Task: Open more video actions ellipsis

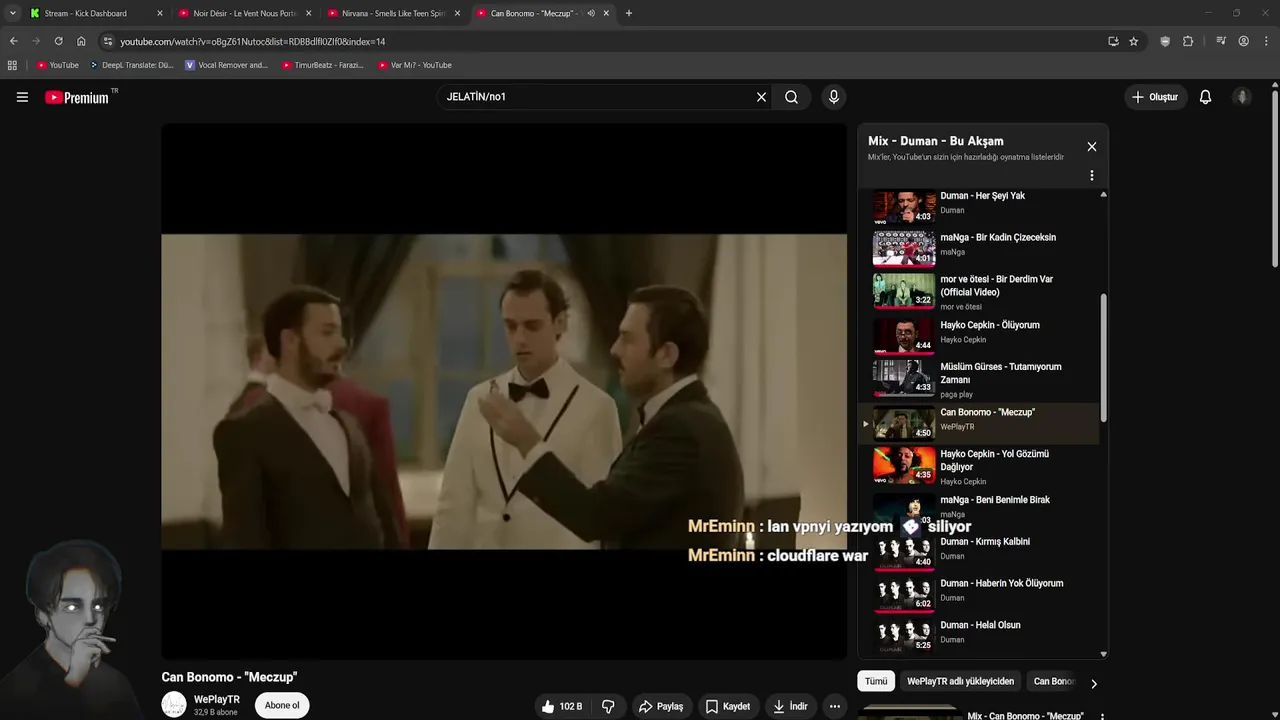Action: [x=834, y=706]
